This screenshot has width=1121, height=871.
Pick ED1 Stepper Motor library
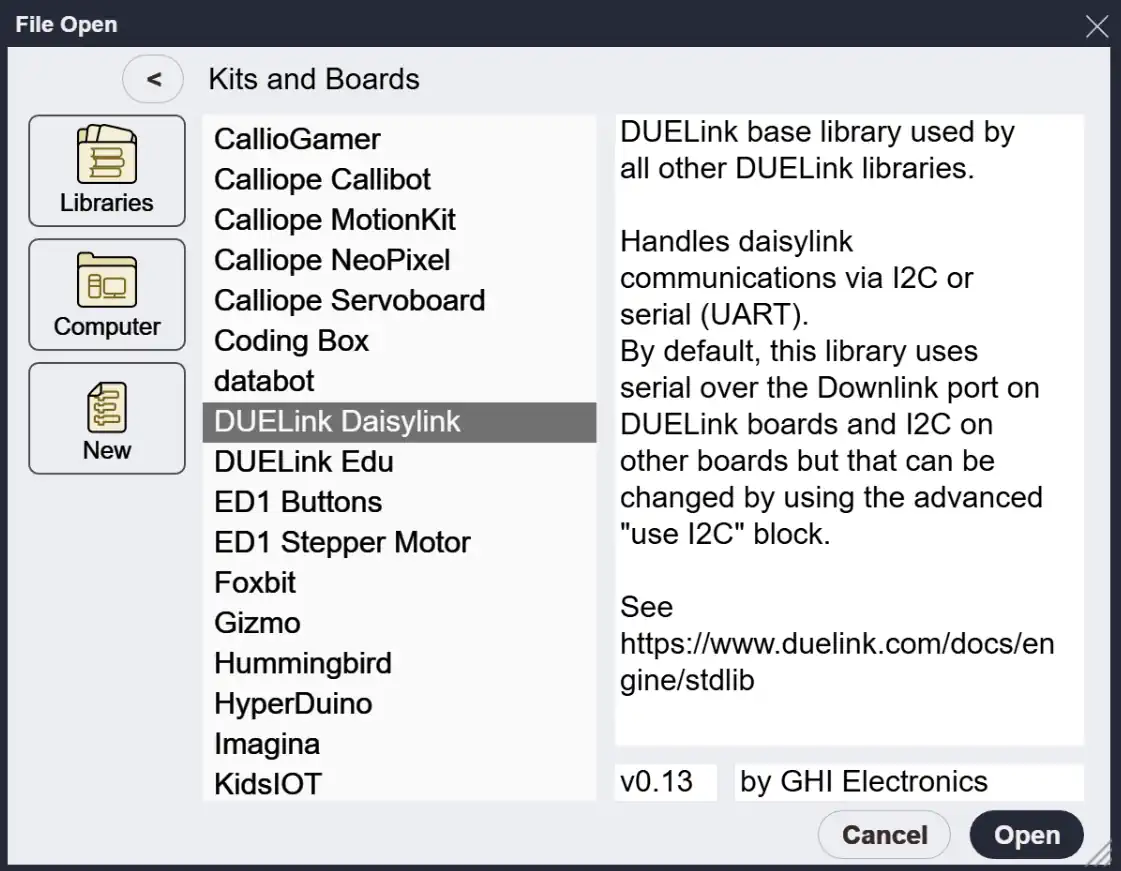342,542
